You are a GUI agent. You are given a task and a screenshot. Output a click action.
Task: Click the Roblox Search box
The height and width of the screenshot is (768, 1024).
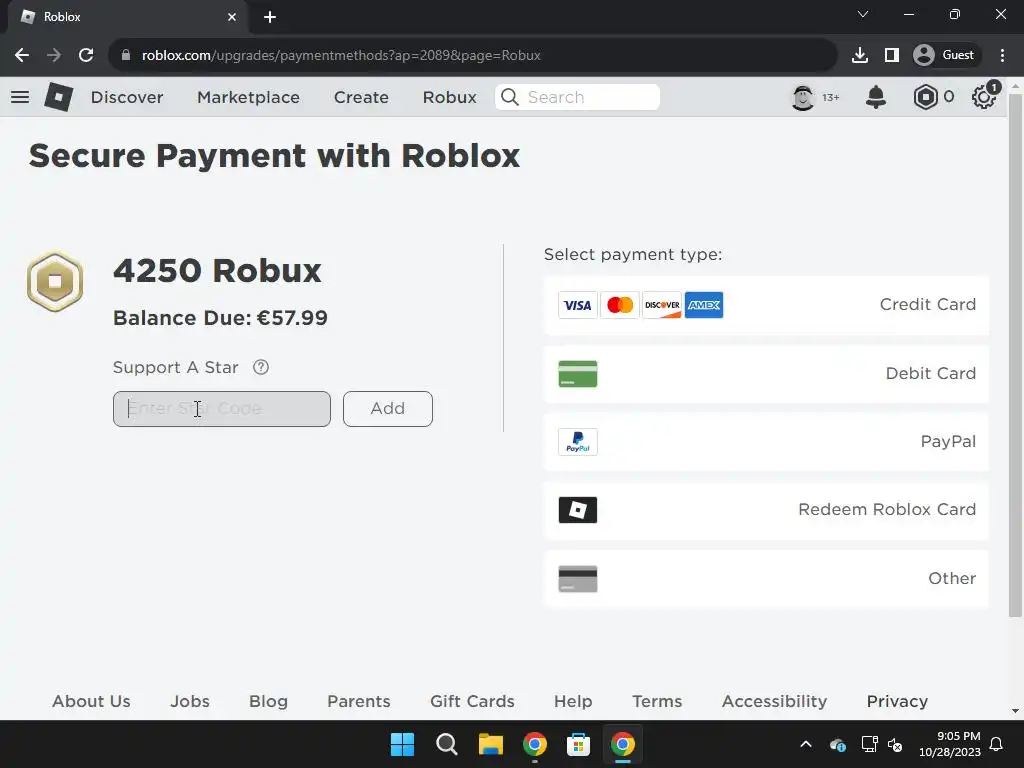[577, 97]
